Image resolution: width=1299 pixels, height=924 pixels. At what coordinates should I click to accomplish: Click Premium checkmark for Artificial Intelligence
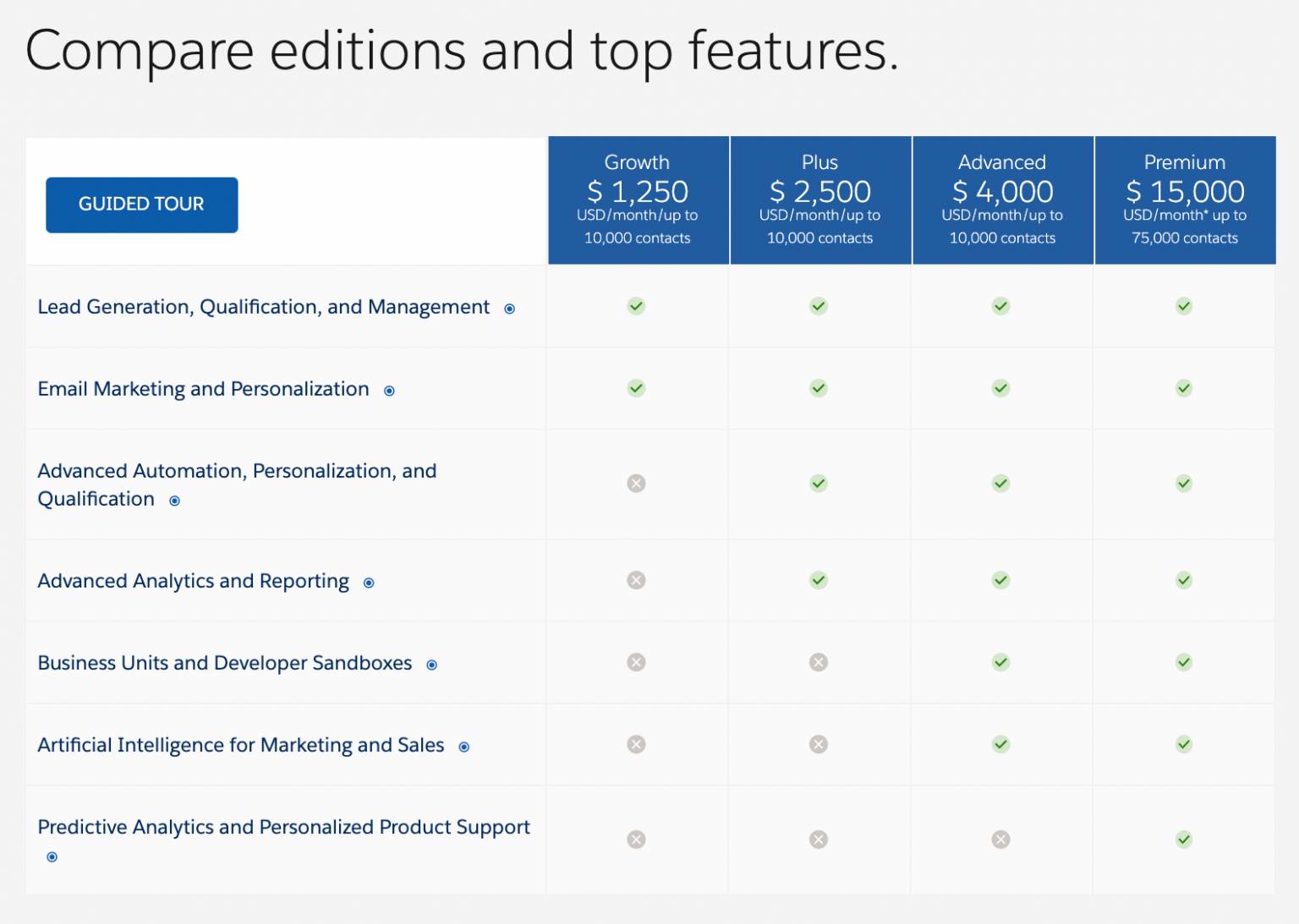click(1184, 744)
